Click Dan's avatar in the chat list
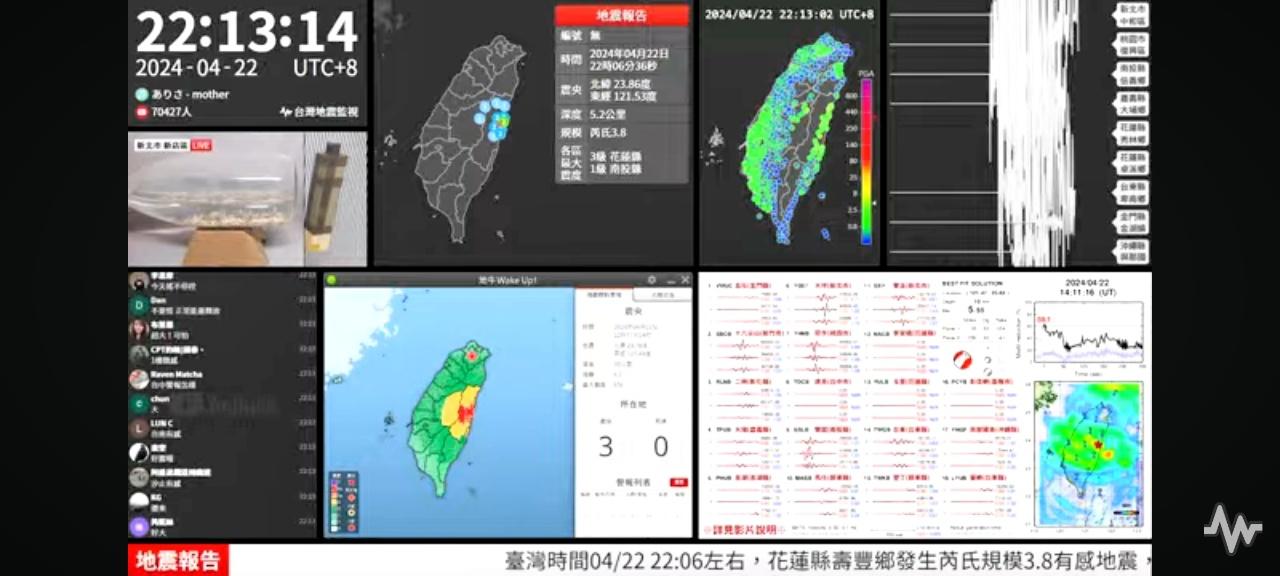 (139, 306)
